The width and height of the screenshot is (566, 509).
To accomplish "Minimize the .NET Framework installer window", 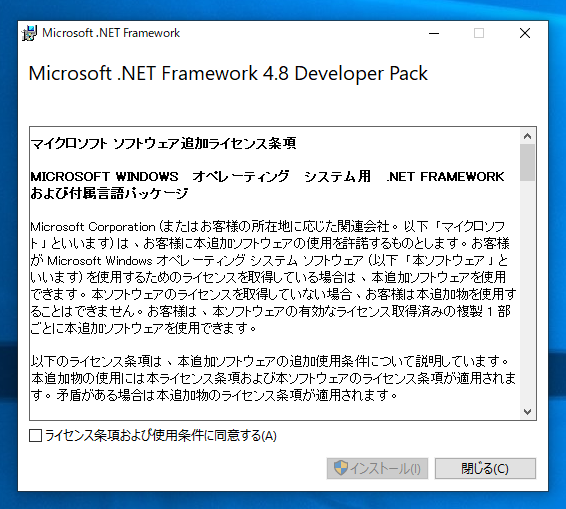I will pyautogui.click(x=434, y=33).
